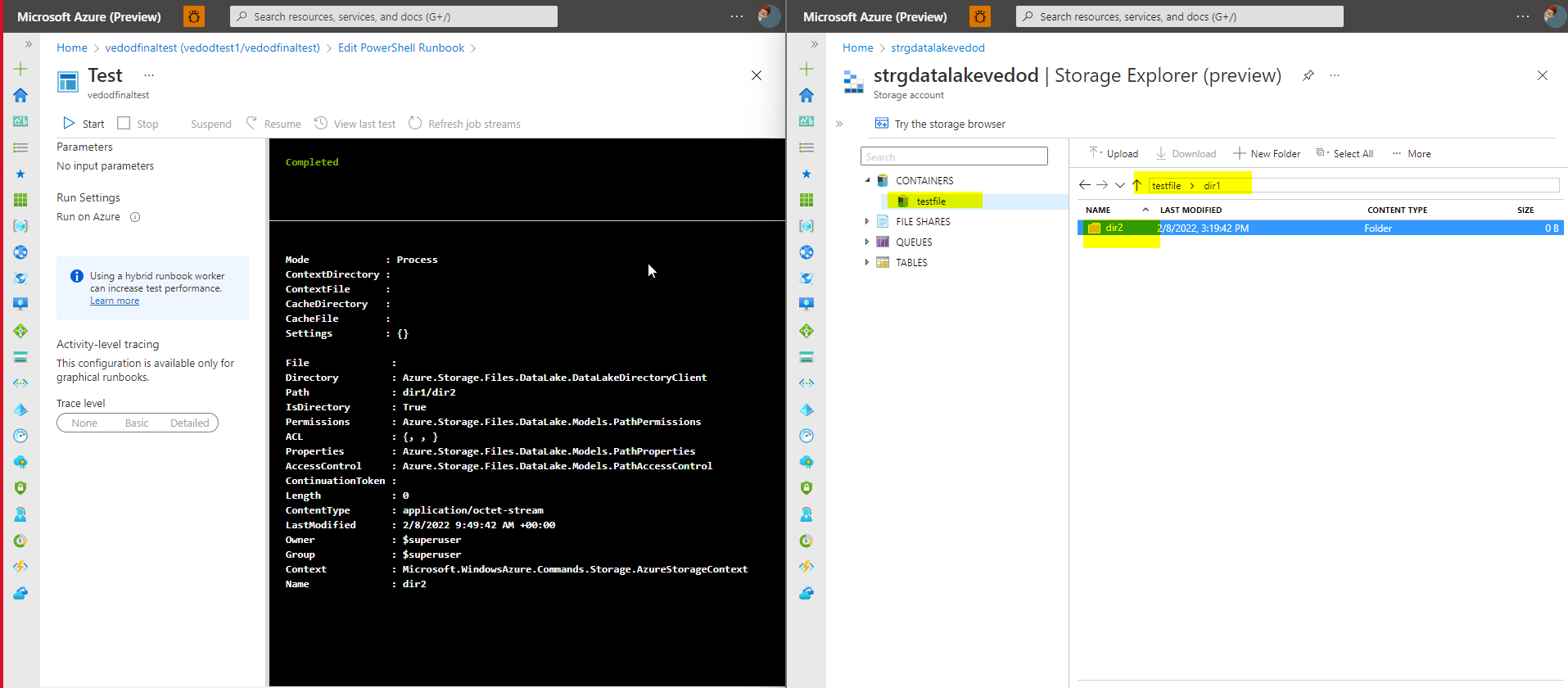This screenshot has height=688, width=1568.
Task: Open the More menu in Storage Explorer
Action: coord(1412,153)
